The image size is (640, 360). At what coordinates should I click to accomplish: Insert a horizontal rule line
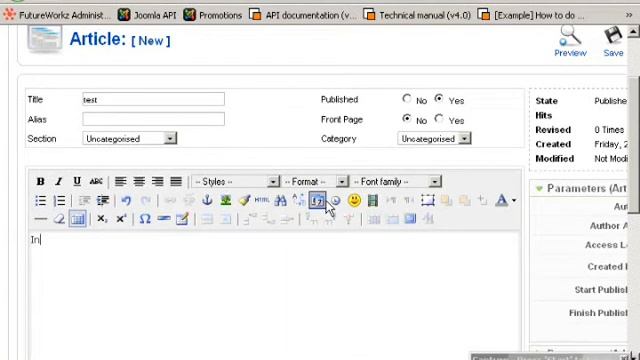click(40, 219)
